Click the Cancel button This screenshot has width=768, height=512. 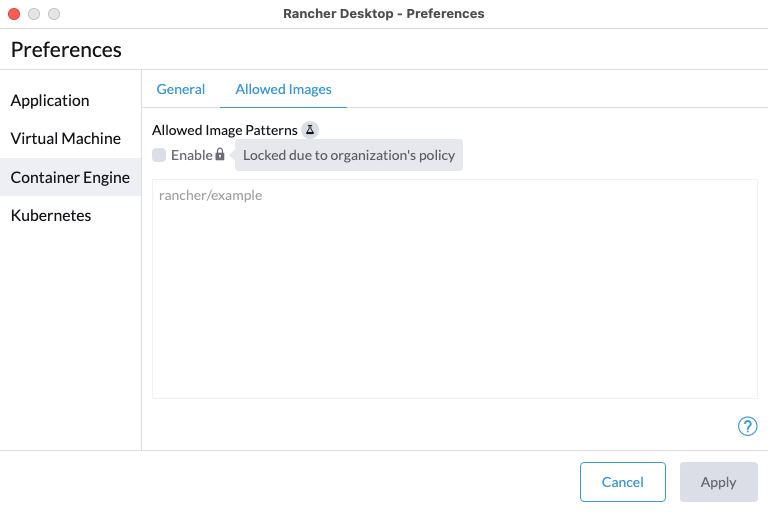[x=623, y=482]
